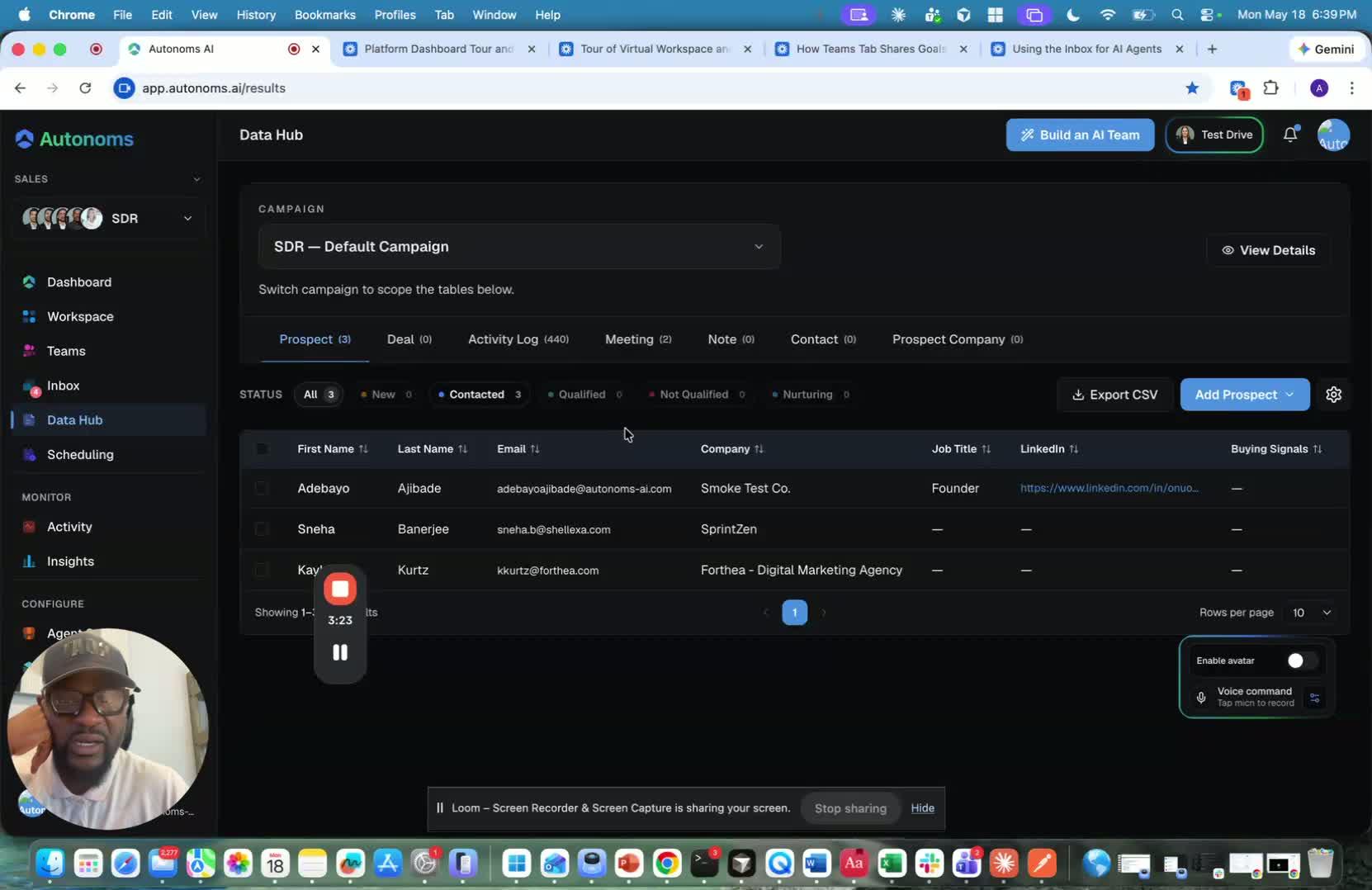1372x890 pixels.
Task: Open Insights under Monitor
Action: (70, 561)
